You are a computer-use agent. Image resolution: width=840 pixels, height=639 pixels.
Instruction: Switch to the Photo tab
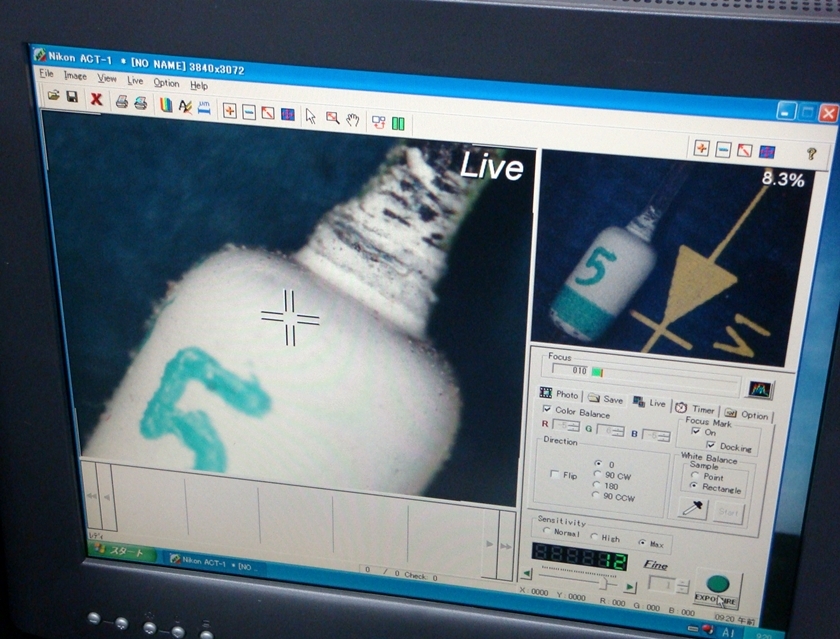(560, 394)
